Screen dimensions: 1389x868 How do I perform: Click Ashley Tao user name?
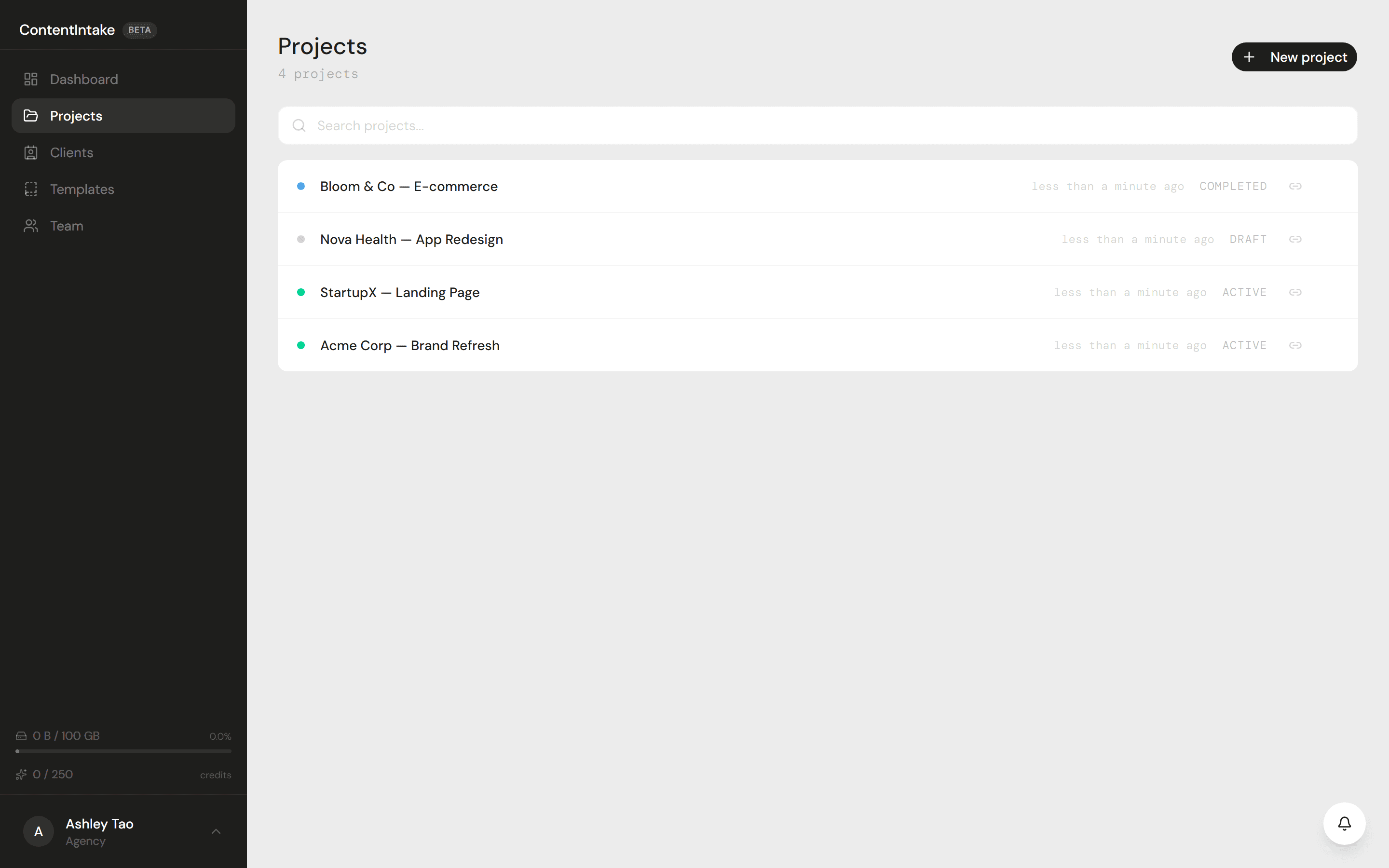coord(100,824)
